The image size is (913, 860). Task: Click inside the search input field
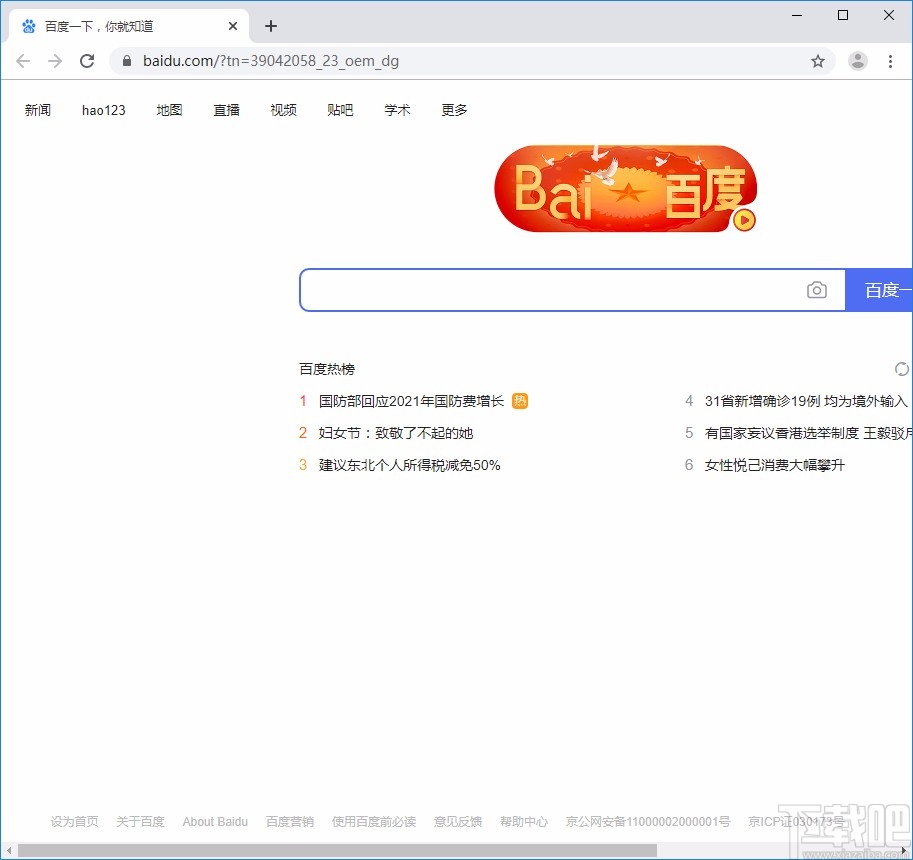coord(550,290)
